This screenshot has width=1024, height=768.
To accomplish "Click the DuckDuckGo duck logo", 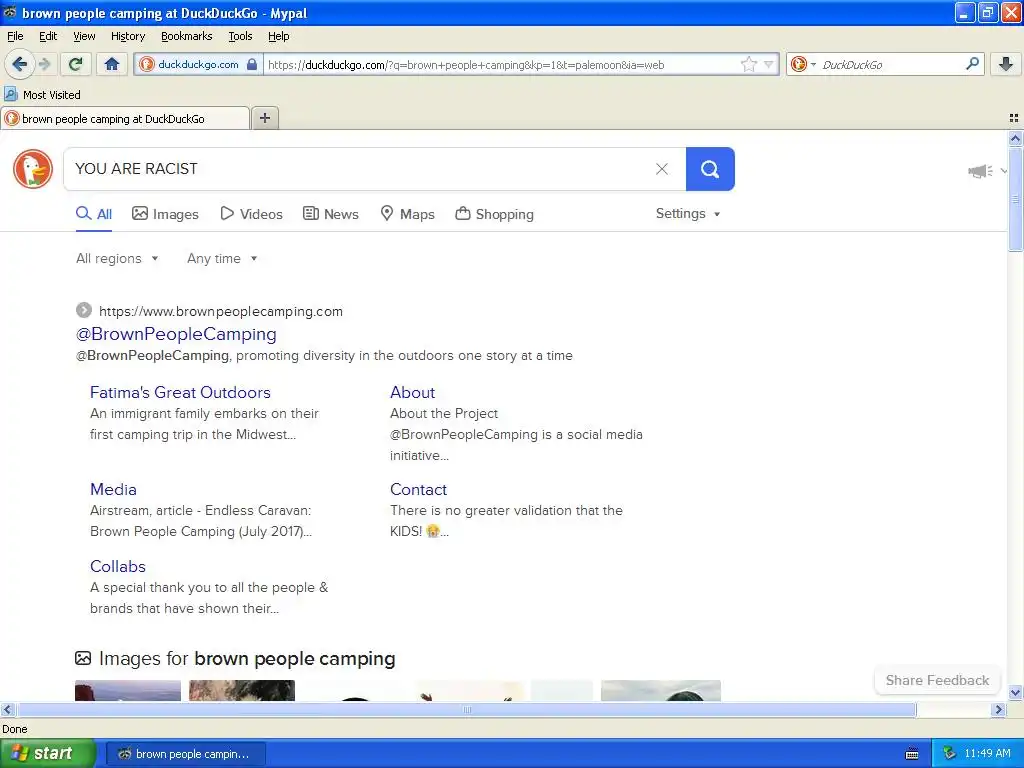I will click(x=33, y=168).
